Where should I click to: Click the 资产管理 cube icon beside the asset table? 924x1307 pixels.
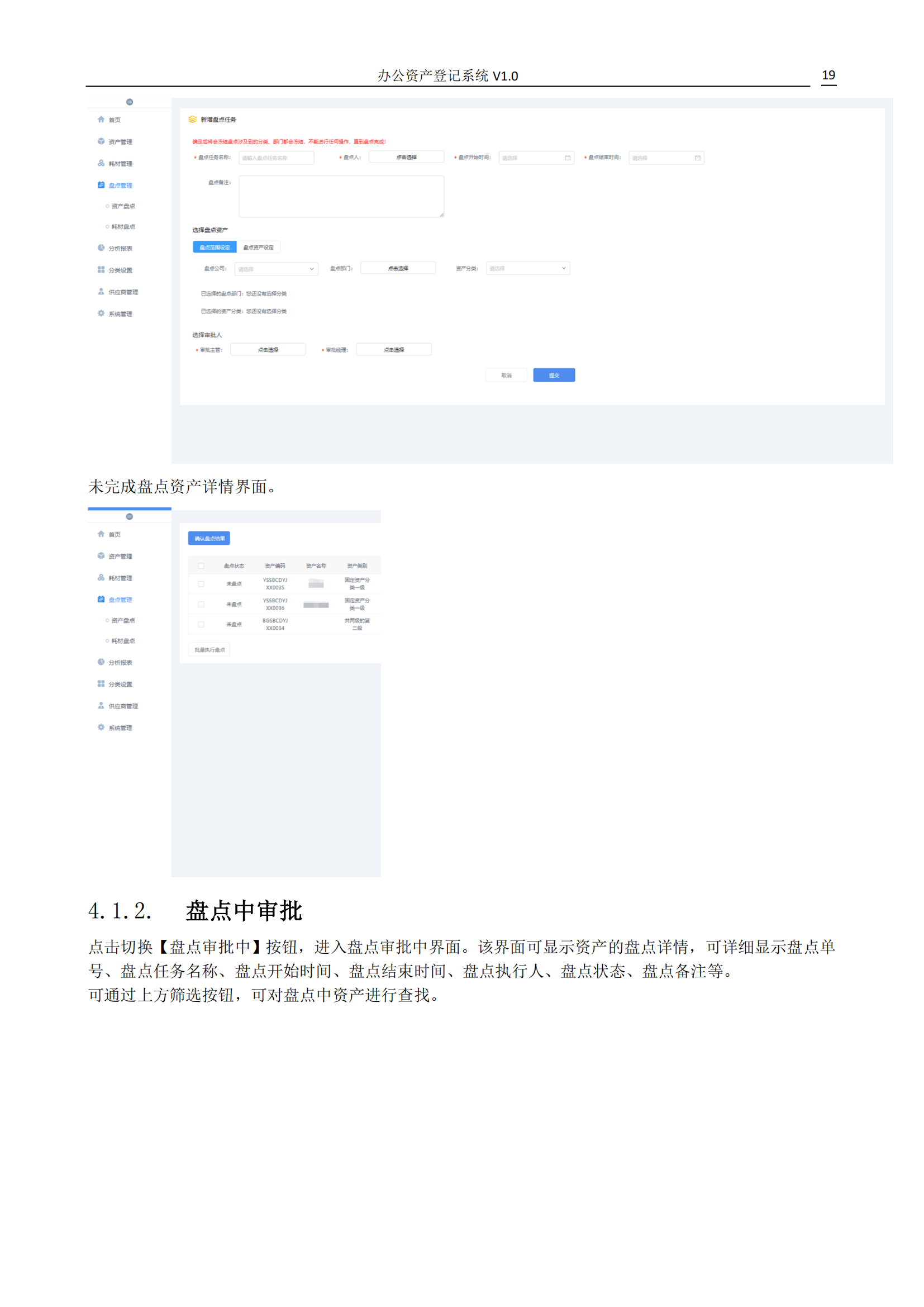click(x=101, y=555)
